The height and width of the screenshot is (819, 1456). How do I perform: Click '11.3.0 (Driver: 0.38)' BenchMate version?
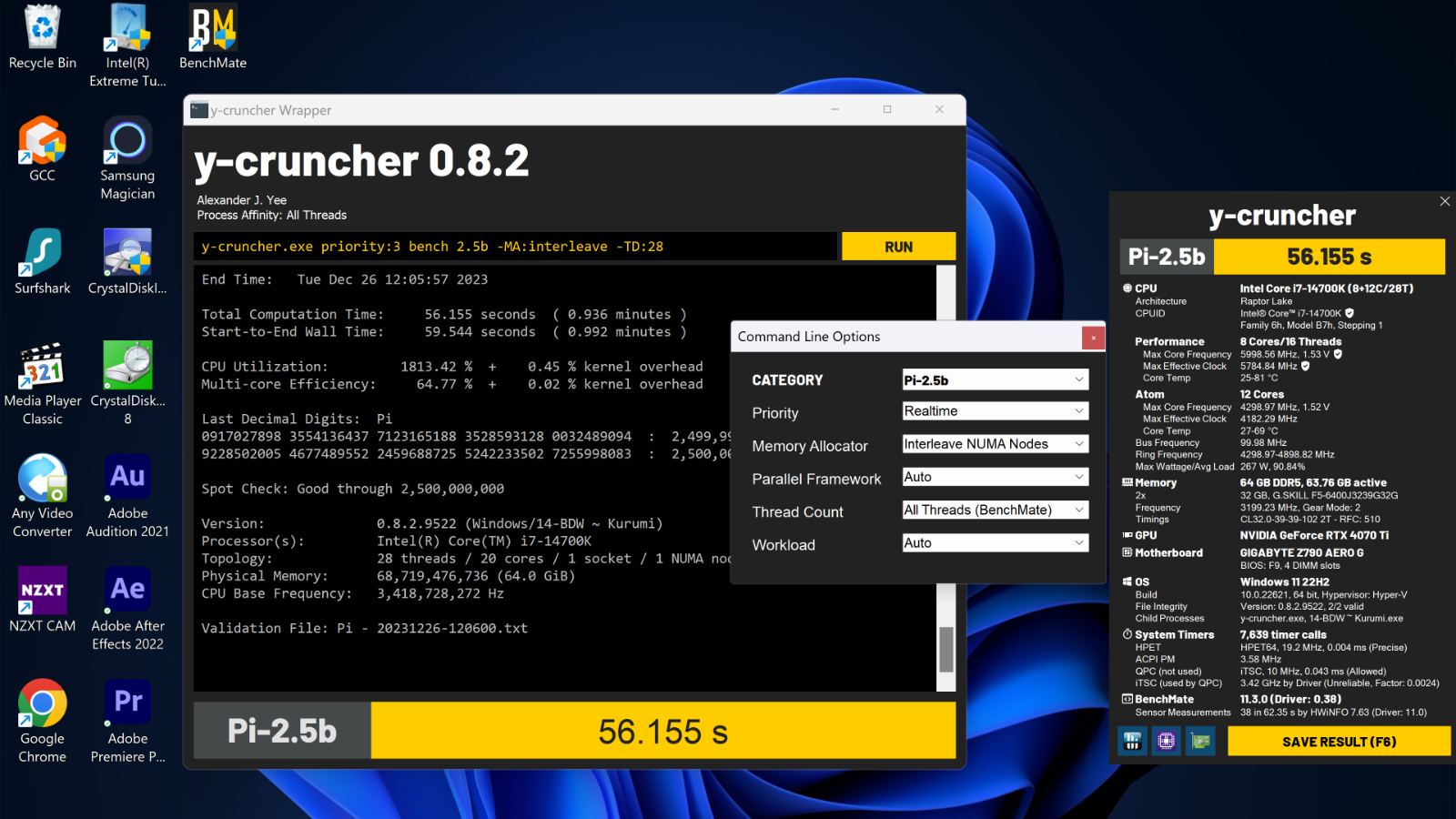click(x=1290, y=699)
